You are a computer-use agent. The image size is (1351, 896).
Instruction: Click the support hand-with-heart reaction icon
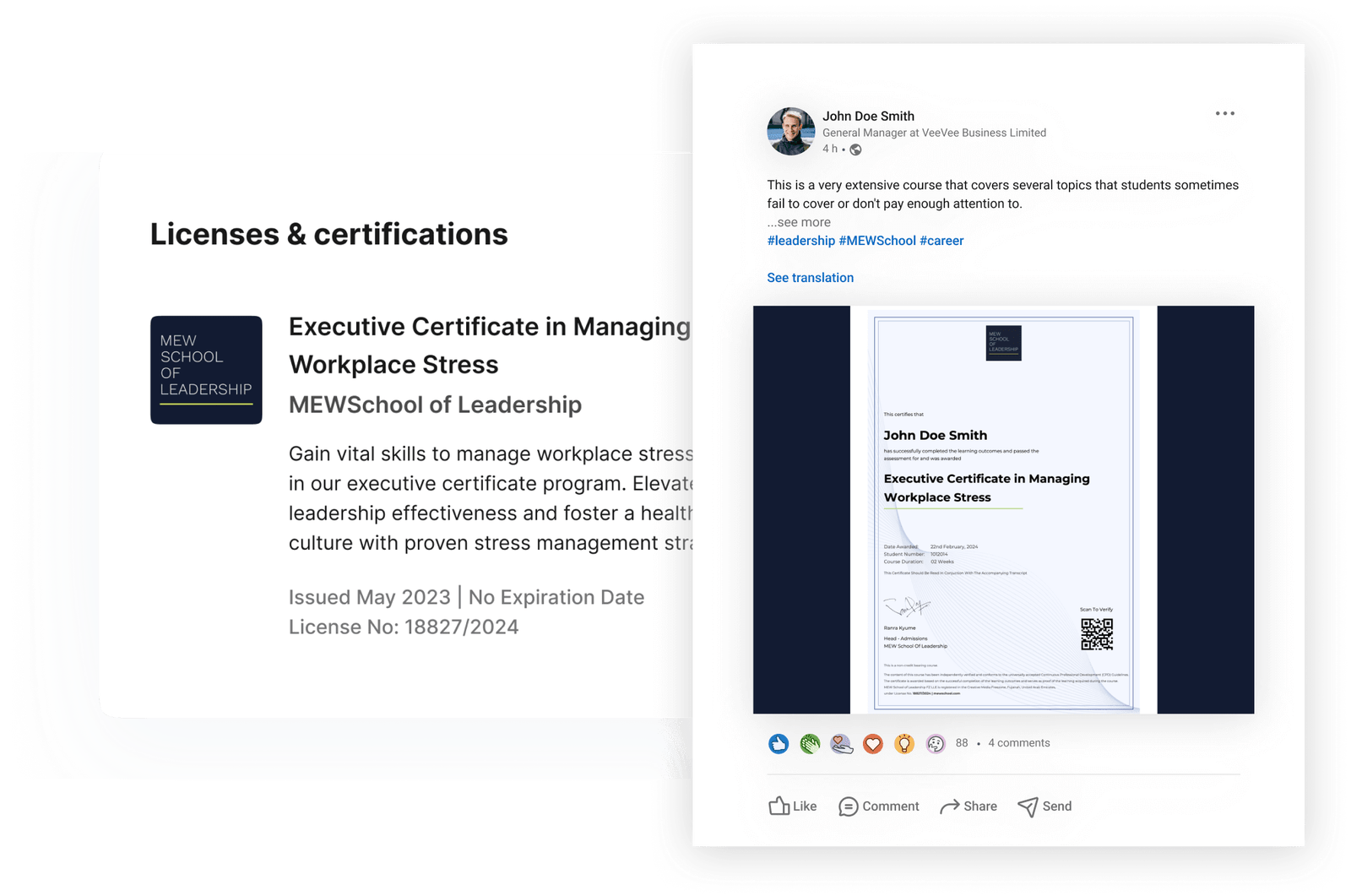tap(842, 743)
